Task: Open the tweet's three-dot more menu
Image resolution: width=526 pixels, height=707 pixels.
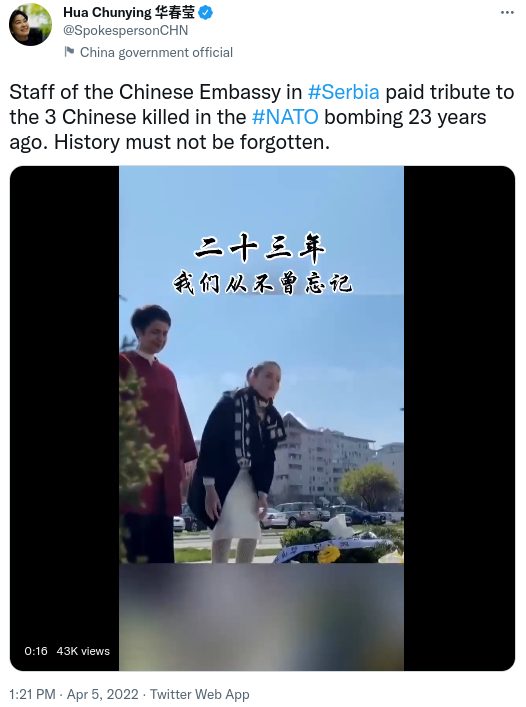Action: click(507, 13)
